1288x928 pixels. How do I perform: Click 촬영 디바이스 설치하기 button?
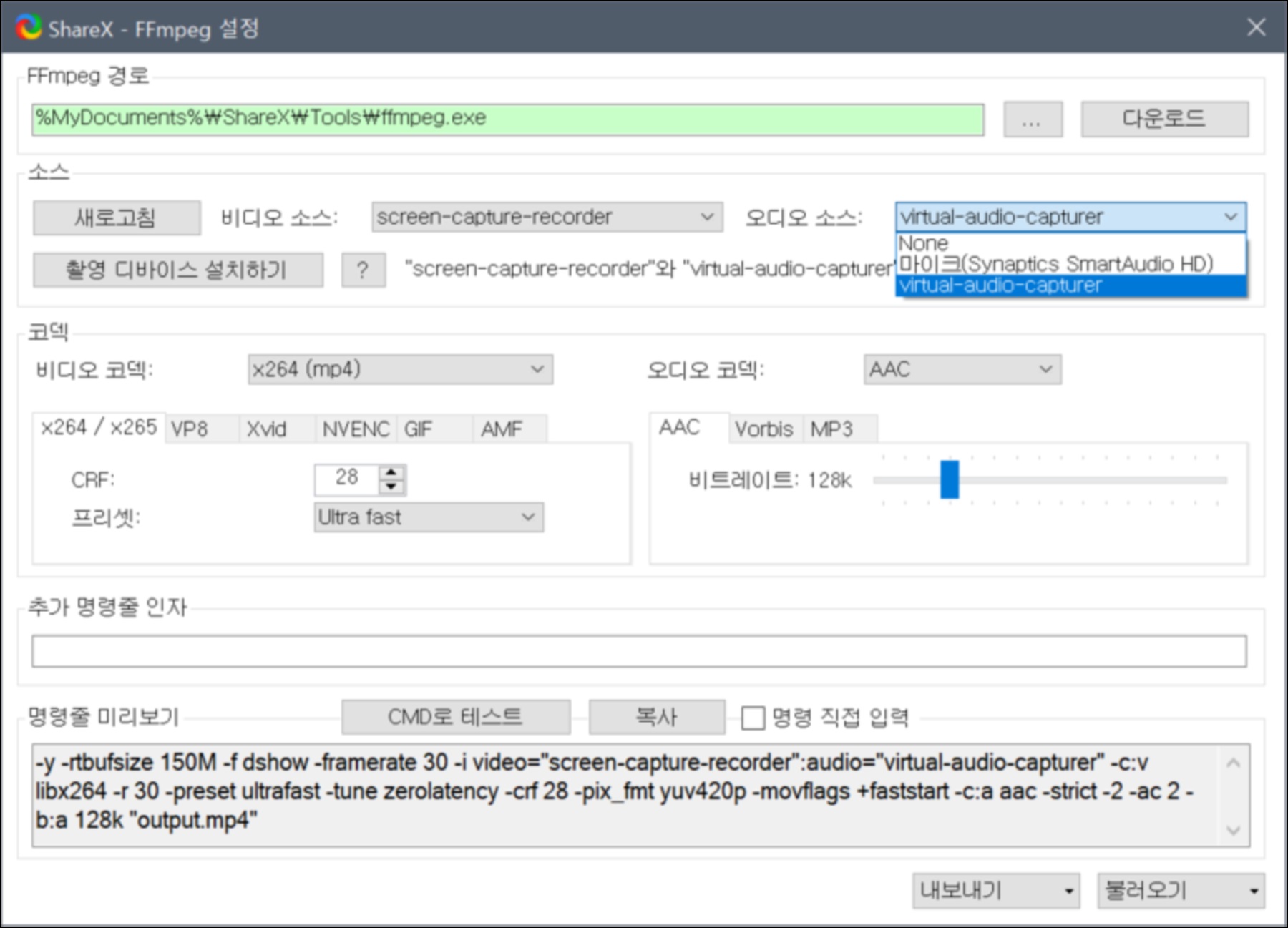click(x=177, y=270)
